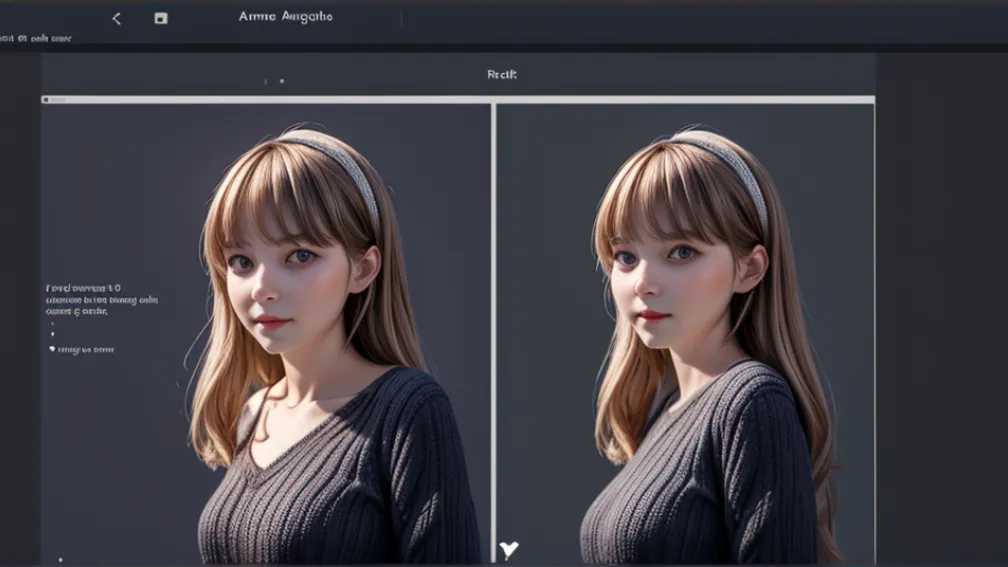The width and height of the screenshot is (1008, 567).
Task: Click the tiny dot under the left portrait
Action: tap(61, 560)
